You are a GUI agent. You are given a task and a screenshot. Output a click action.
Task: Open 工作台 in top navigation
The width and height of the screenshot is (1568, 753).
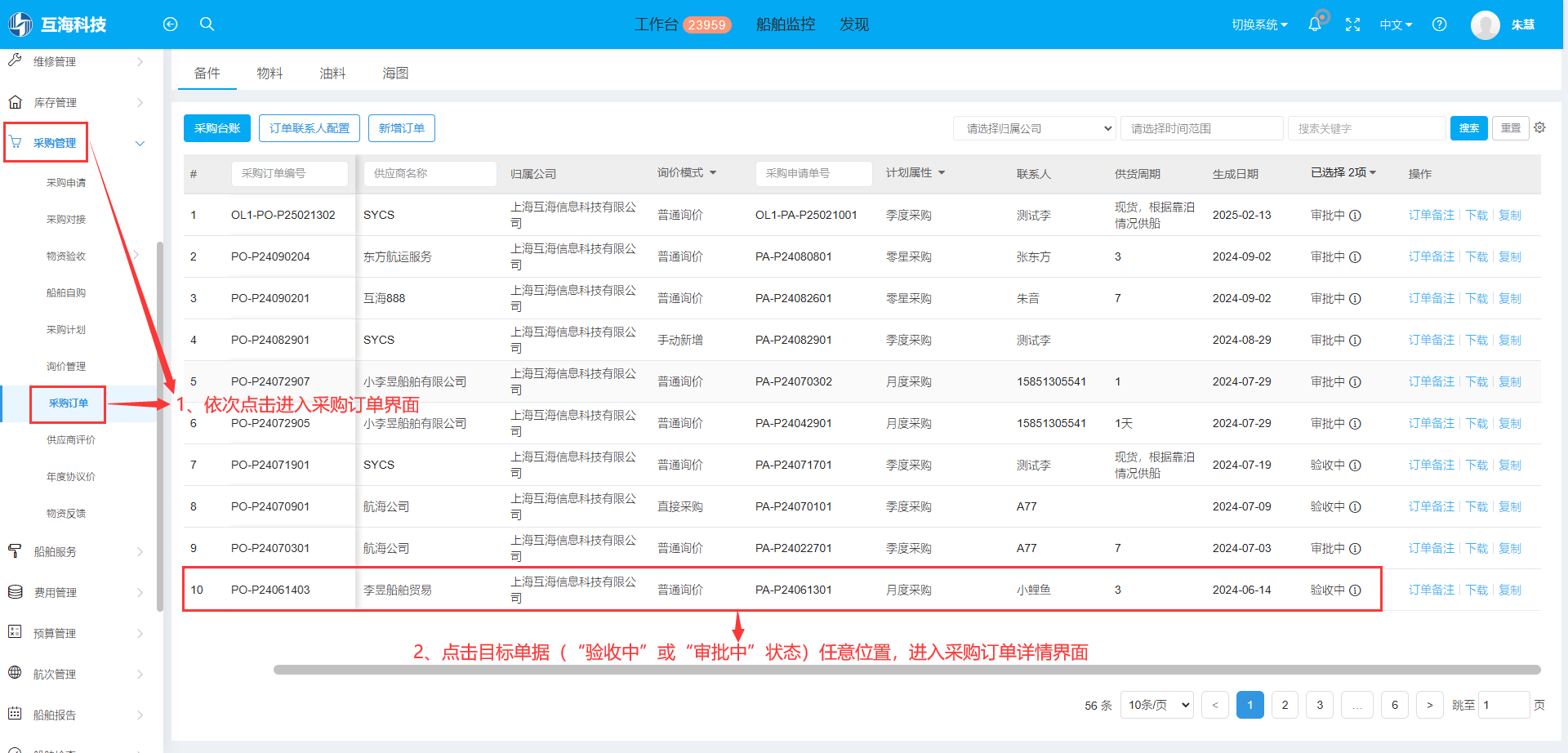[657, 25]
